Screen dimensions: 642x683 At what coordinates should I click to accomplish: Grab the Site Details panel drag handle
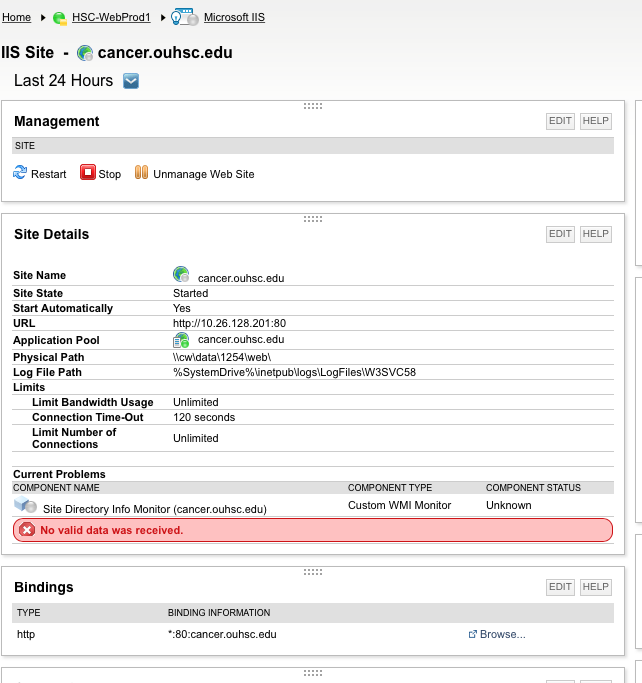click(x=313, y=219)
